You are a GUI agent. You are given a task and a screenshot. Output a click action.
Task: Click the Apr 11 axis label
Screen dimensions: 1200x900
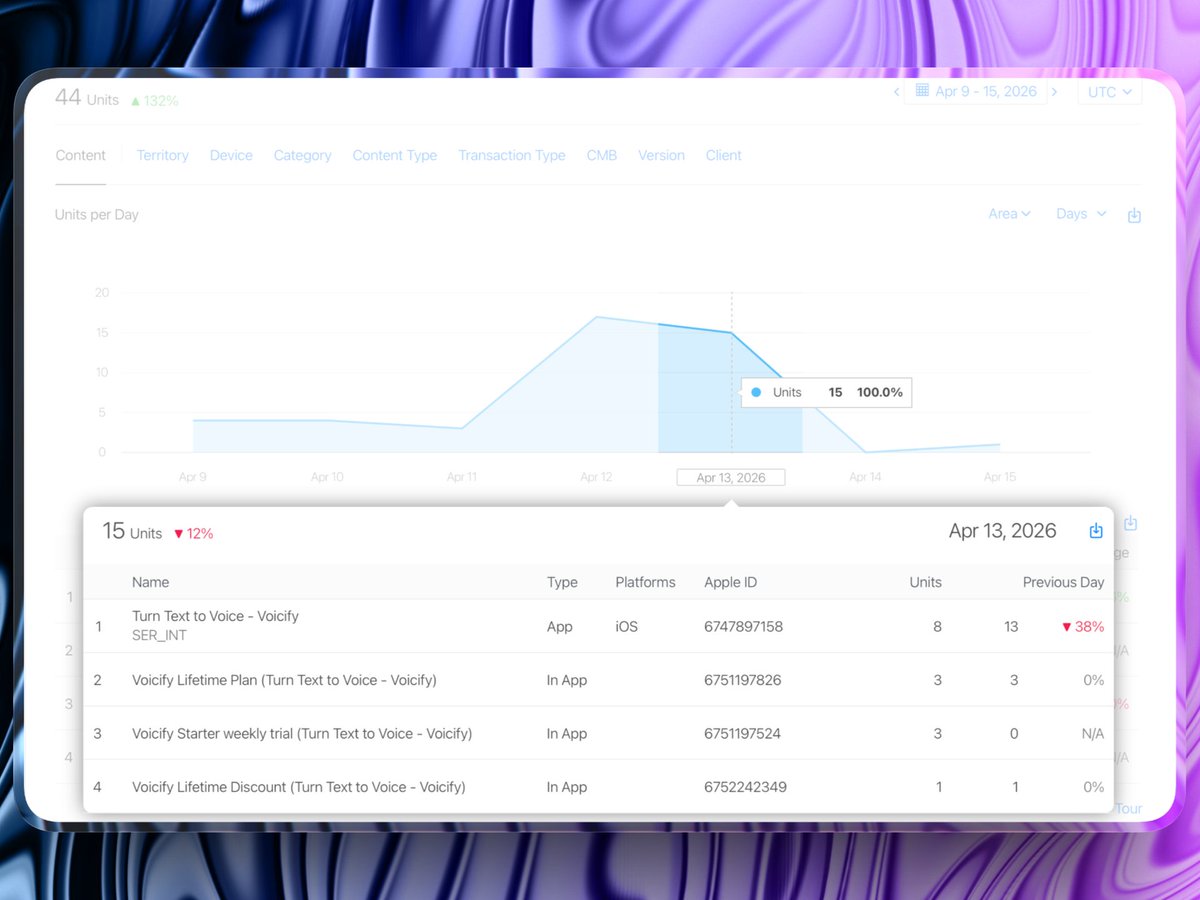462,477
